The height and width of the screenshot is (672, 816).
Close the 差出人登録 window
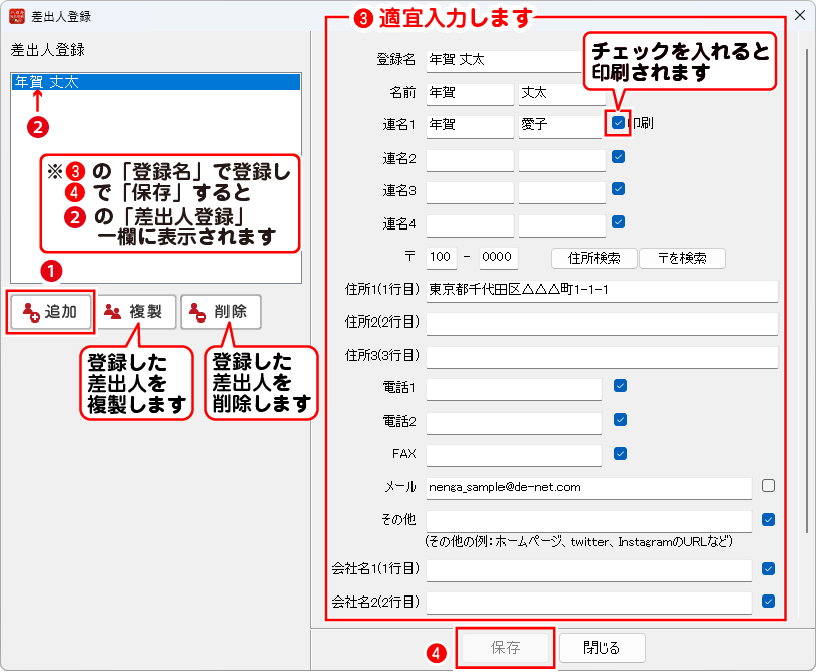coord(799,15)
